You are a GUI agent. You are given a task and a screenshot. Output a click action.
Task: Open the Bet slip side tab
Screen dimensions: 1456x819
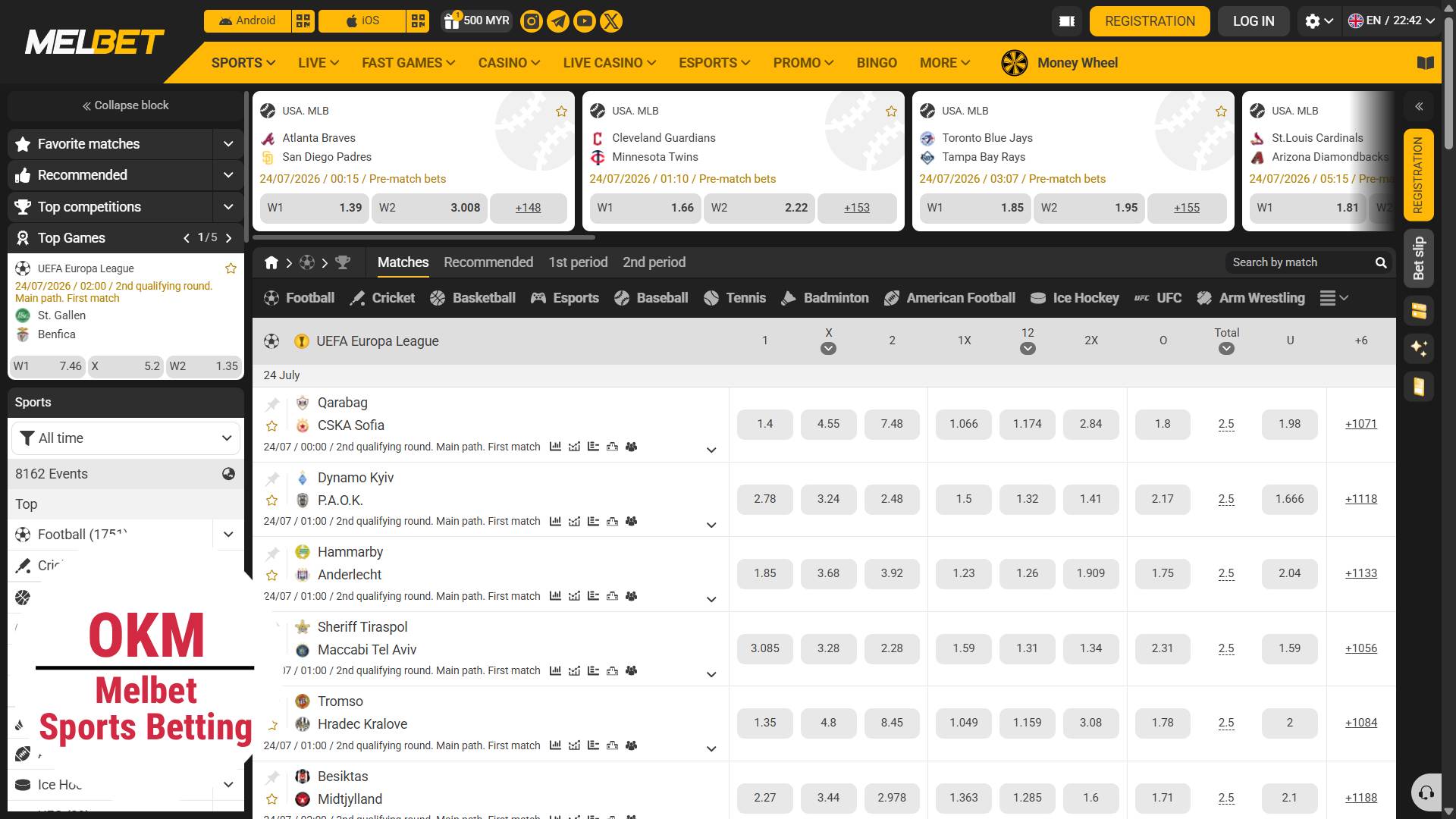pos(1419,259)
